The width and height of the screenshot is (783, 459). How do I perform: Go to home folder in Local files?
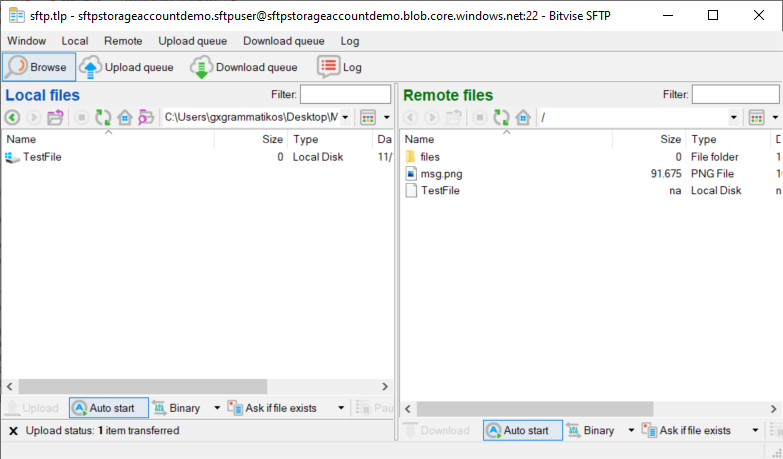125,118
